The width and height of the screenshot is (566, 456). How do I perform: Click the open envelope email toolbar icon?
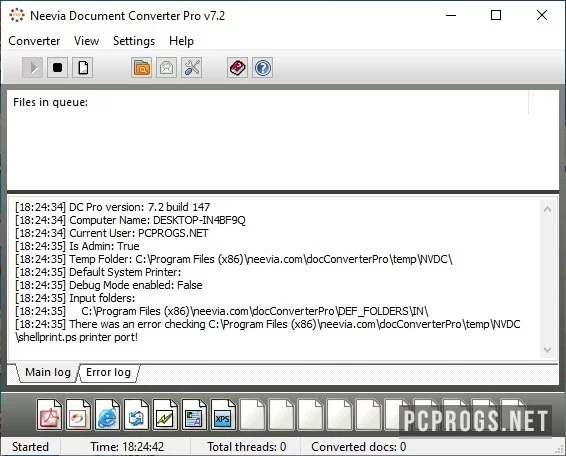pyautogui.click(x=166, y=68)
